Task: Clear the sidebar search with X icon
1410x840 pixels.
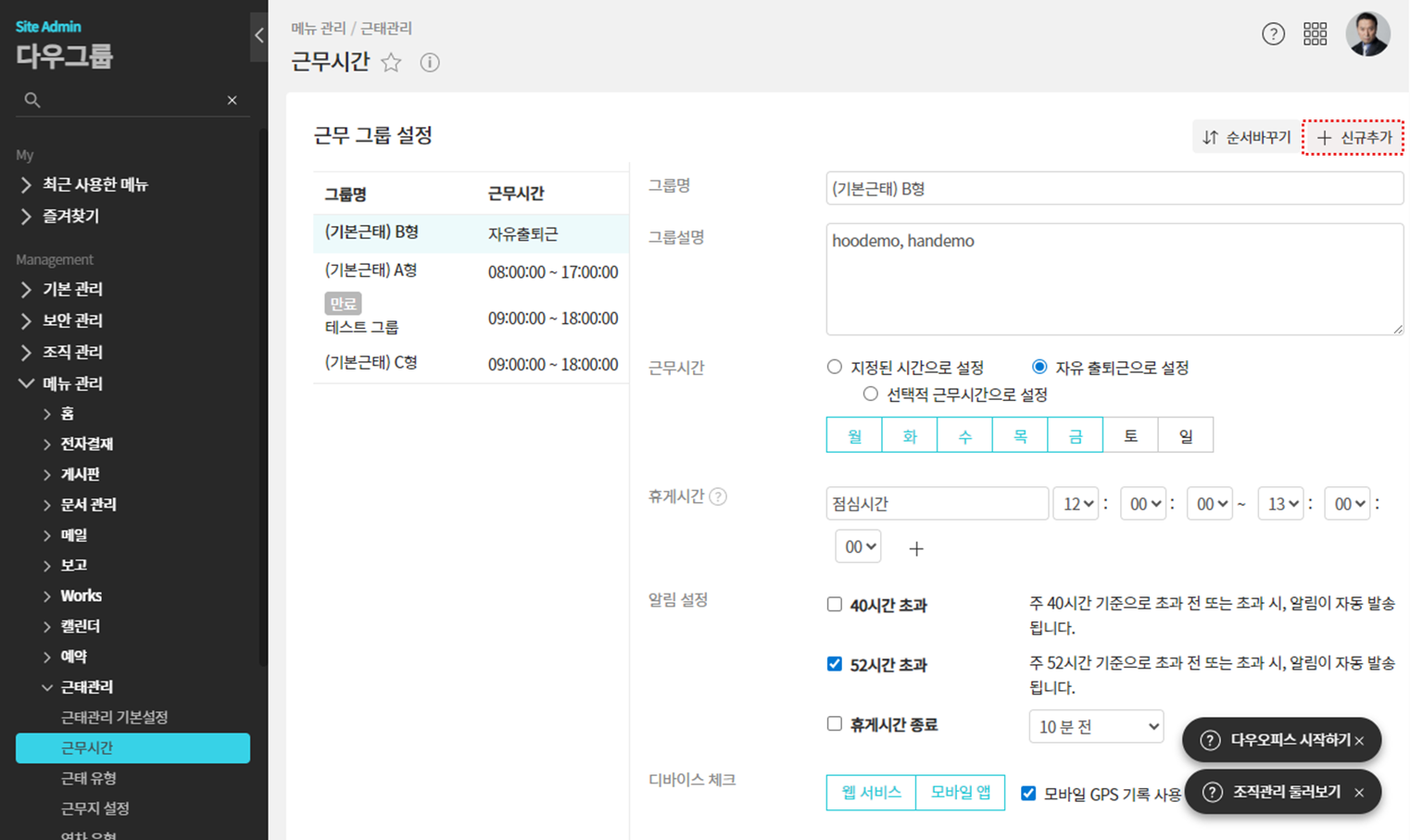Action: coord(232,100)
